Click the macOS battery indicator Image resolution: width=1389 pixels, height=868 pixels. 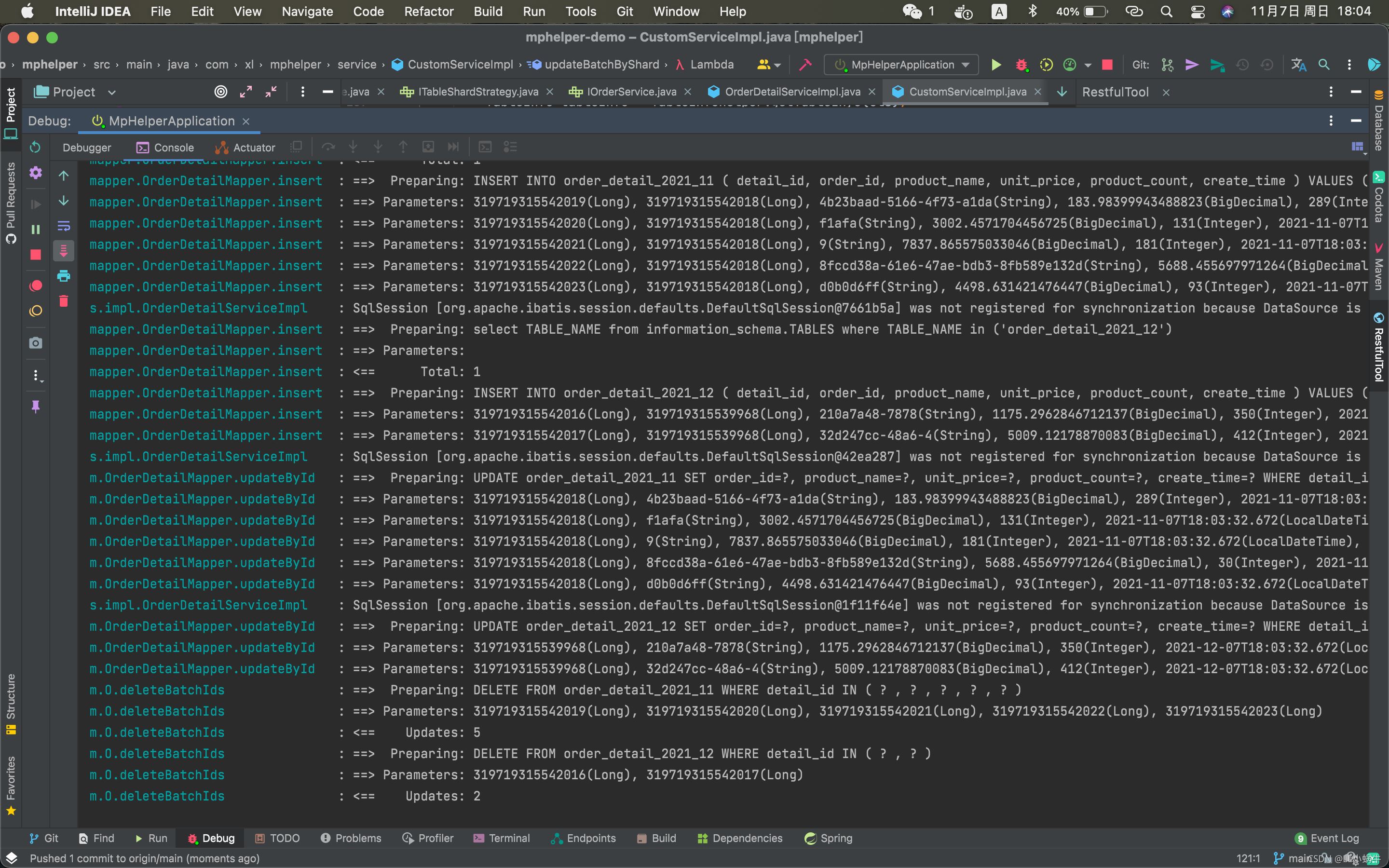pyautogui.click(x=1094, y=12)
